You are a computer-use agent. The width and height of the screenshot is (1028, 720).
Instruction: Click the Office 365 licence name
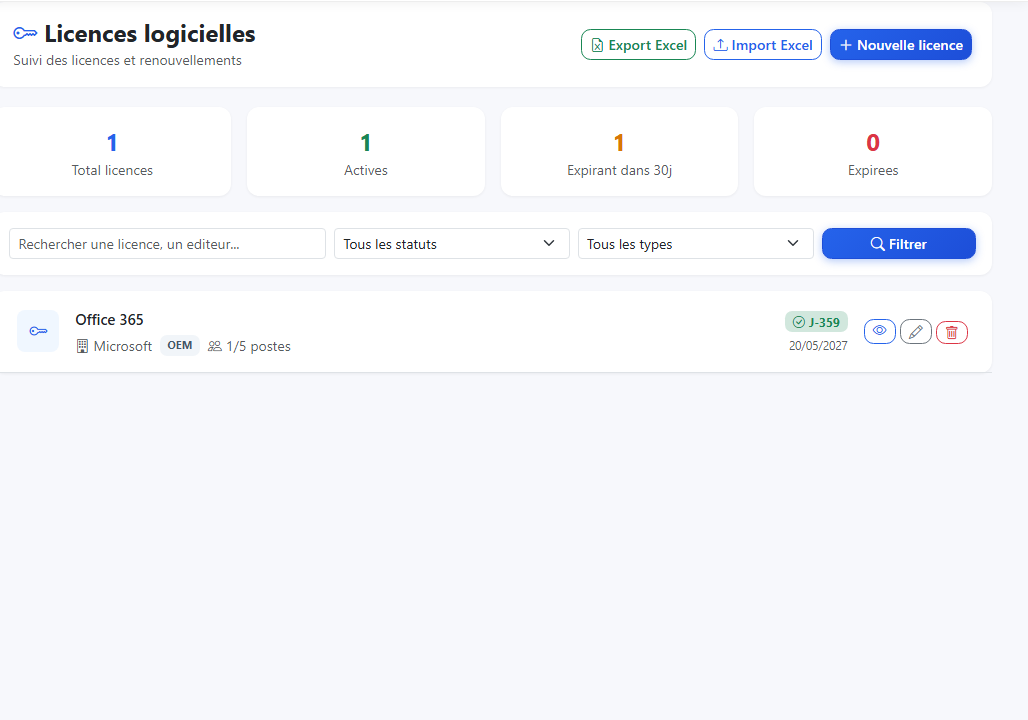(109, 319)
